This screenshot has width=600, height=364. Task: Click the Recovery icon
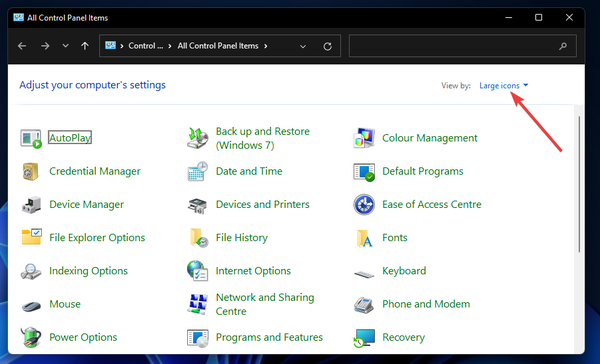(x=364, y=338)
